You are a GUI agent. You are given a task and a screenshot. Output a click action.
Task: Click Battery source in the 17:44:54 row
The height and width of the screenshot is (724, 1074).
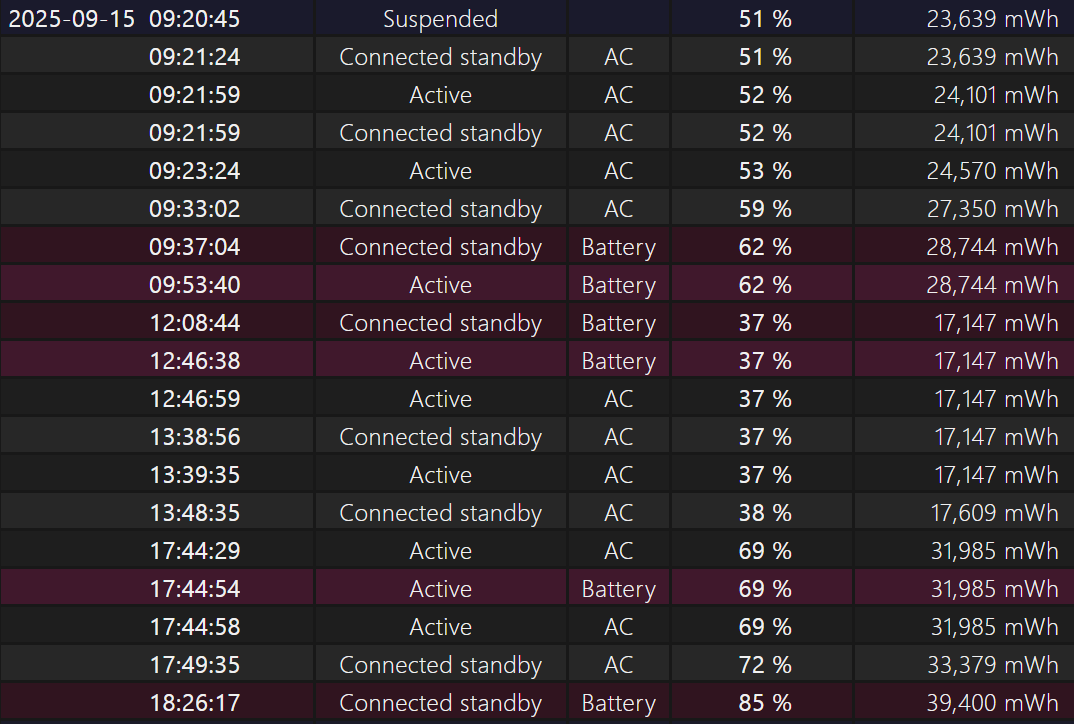(618, 589)
